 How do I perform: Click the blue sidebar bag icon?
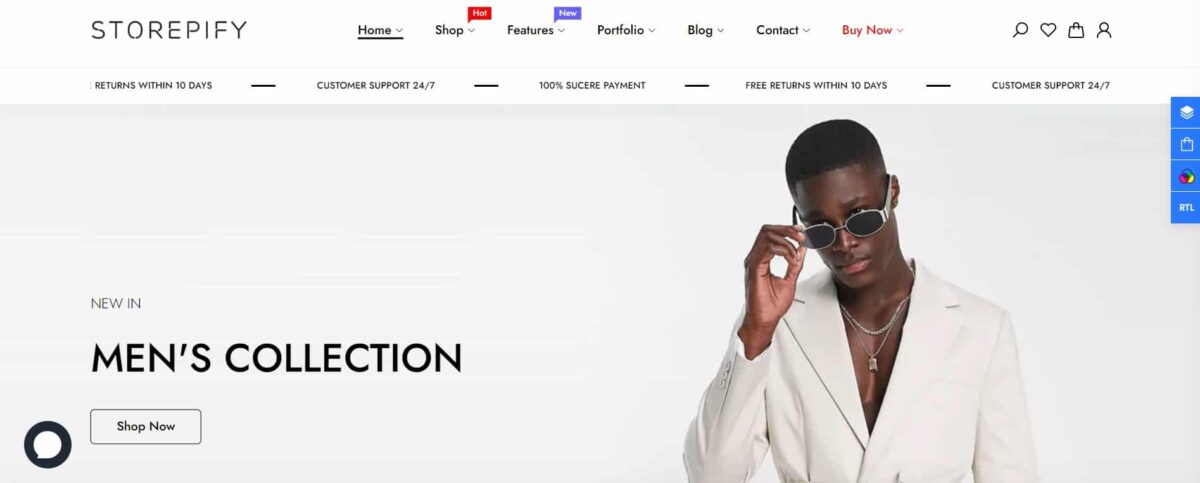(1186, 144)
